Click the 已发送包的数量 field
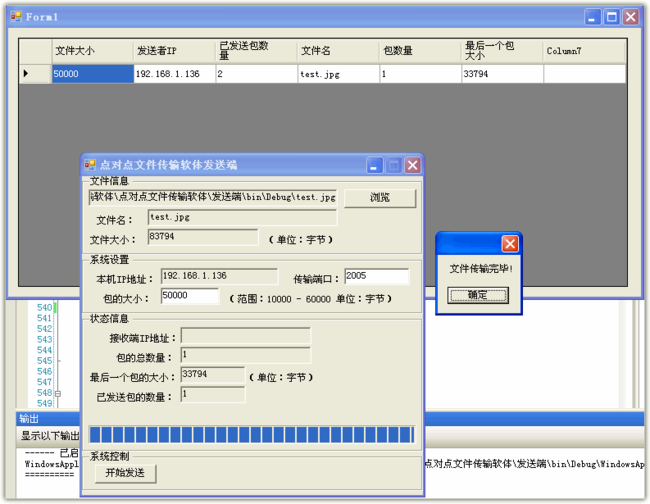 (x=213, y=395)
